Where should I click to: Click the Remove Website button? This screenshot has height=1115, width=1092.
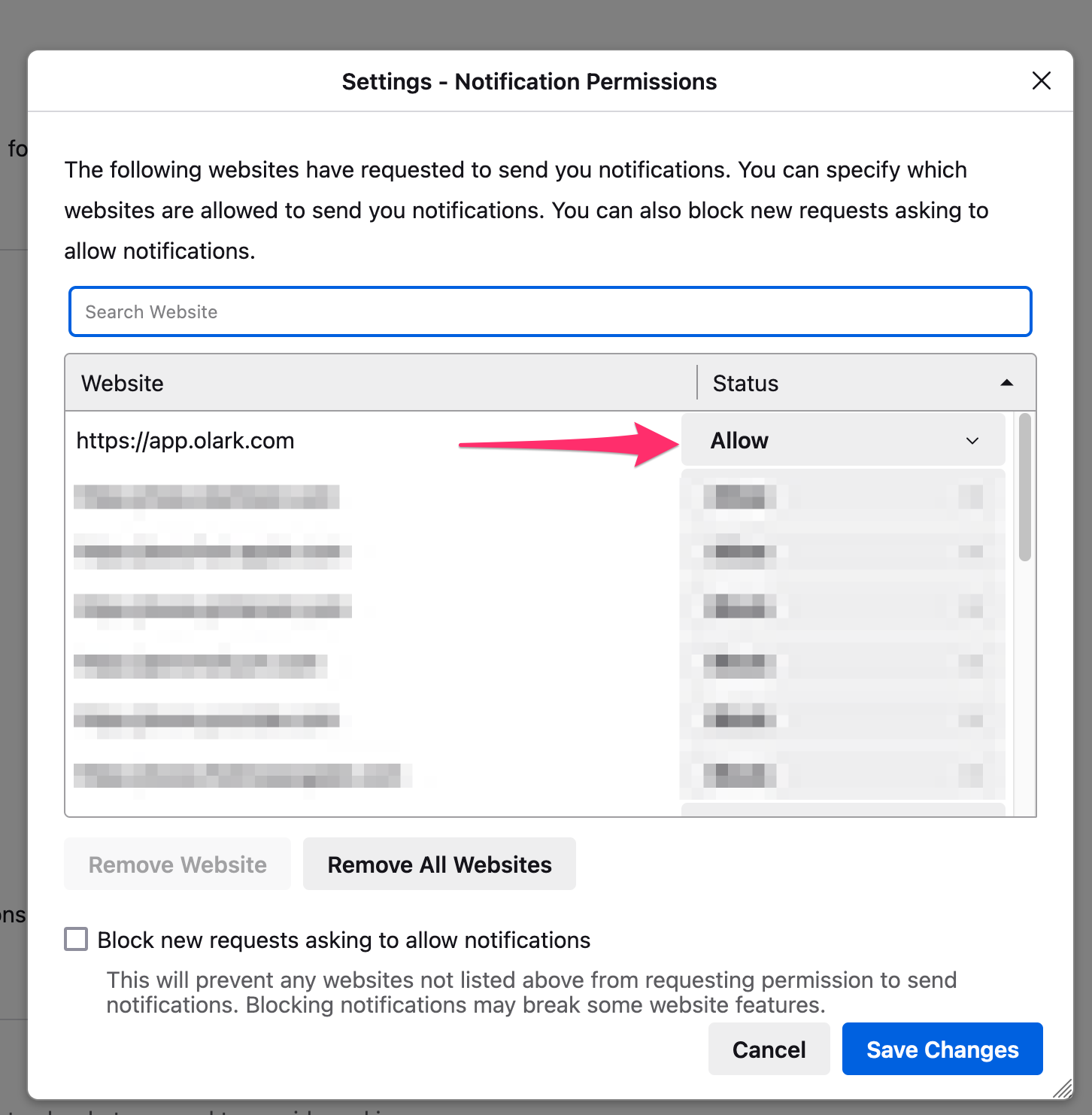(177, 864)
